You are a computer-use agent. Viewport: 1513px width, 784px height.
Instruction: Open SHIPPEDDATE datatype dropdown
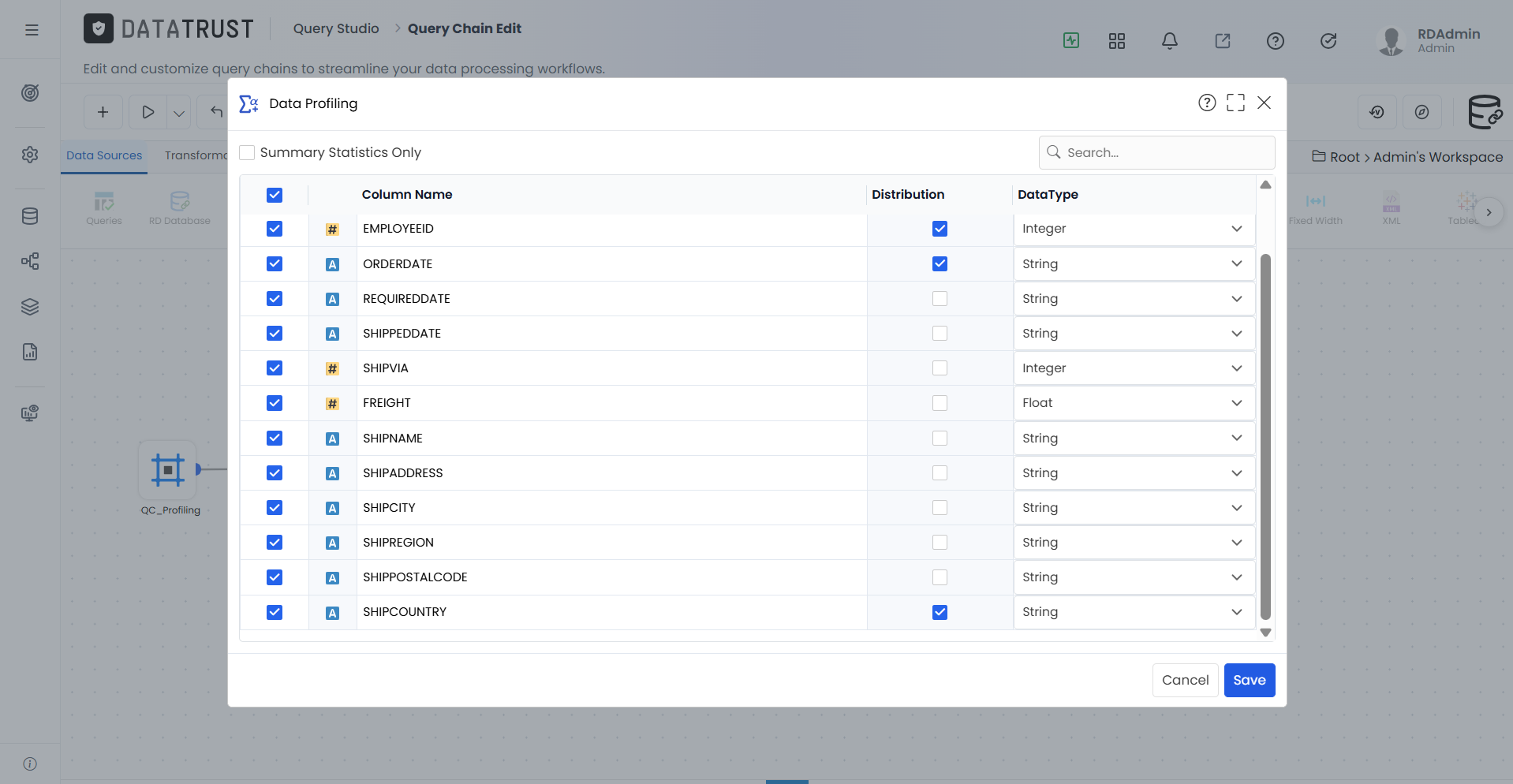tap(1134, 334)
